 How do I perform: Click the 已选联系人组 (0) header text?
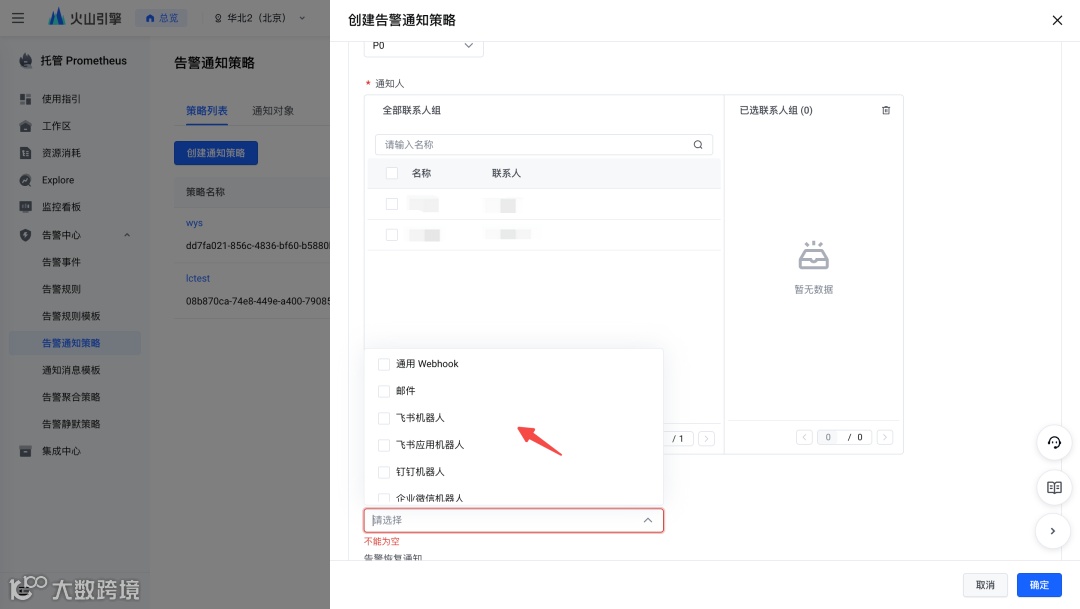[x=776, y=110]
